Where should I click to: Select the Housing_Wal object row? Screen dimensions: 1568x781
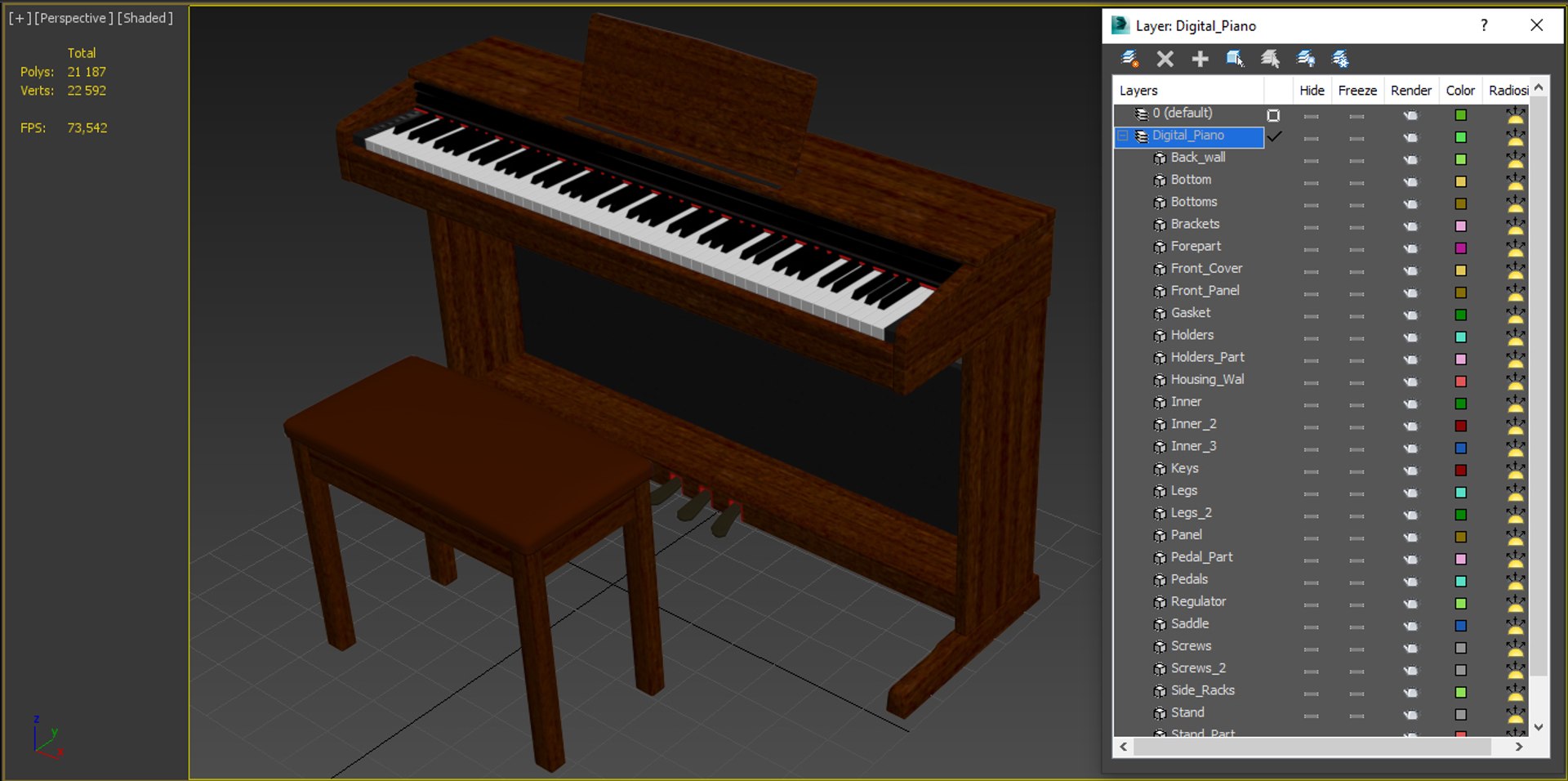point(1207,380)
